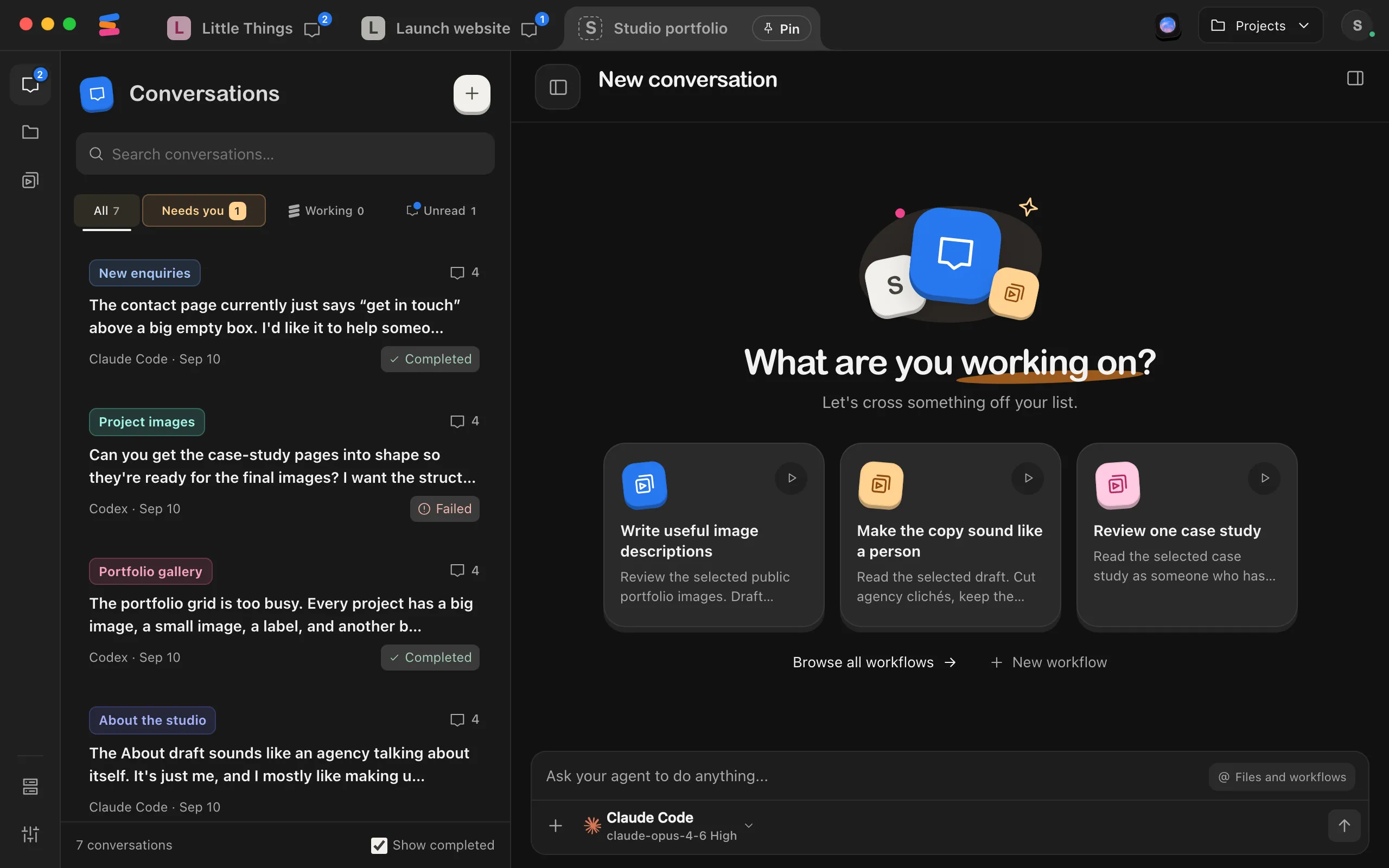Open the conversations icon in left sidebar

[30, 85]
